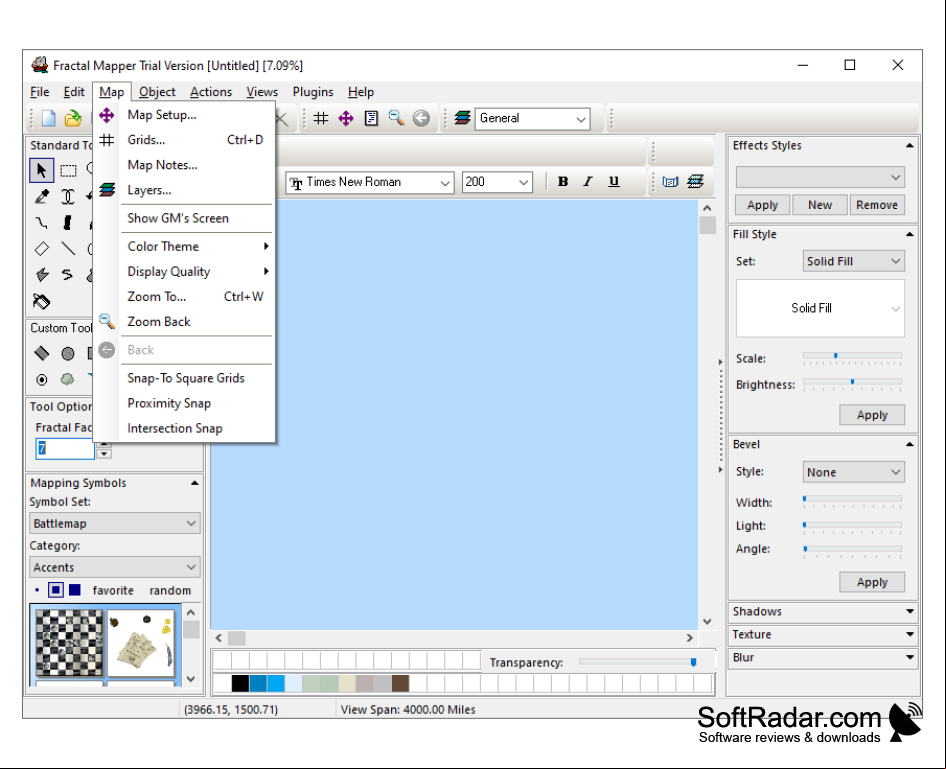
Task: Click Apply in the Effects Styles panel
Action: (763, 205)
